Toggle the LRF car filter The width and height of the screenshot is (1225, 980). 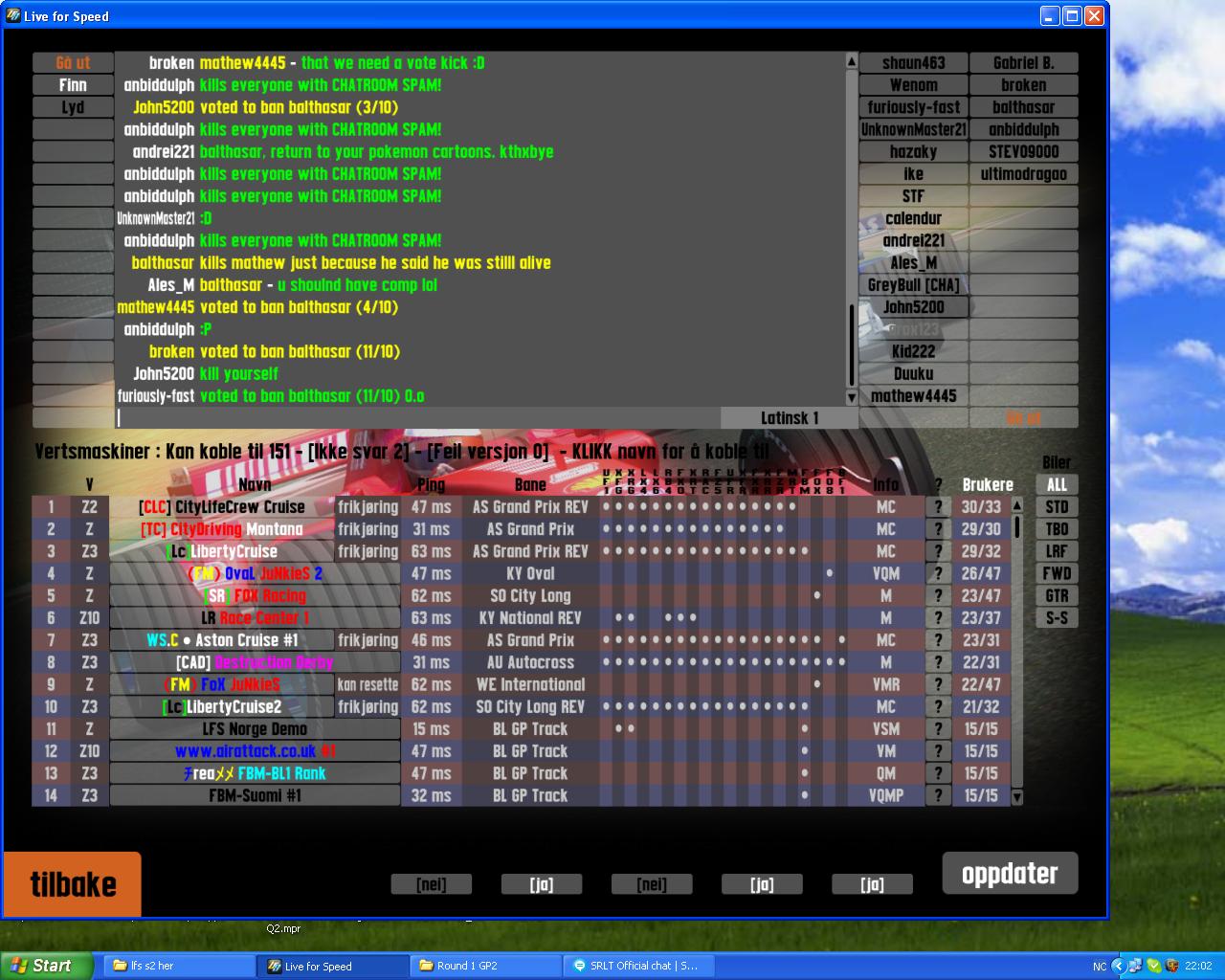point(1057,551)
